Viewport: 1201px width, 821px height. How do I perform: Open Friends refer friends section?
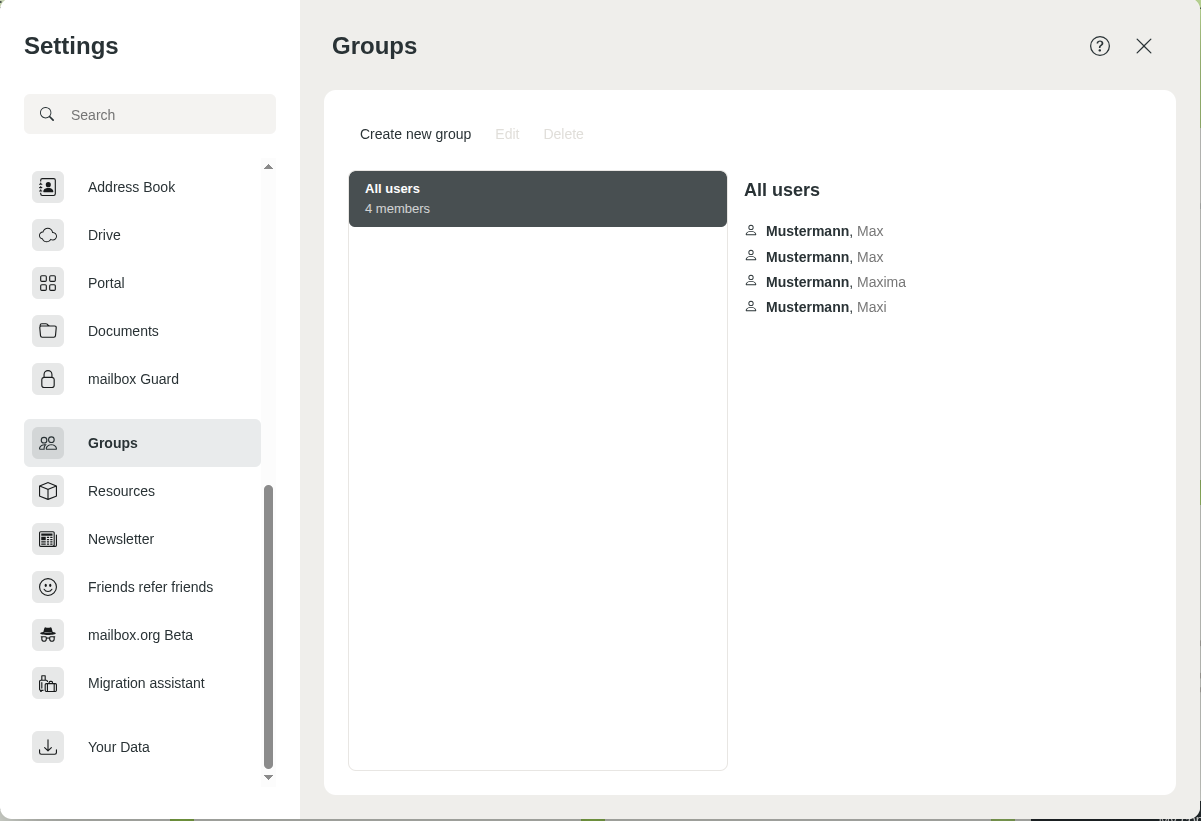(x=150, y=587)
